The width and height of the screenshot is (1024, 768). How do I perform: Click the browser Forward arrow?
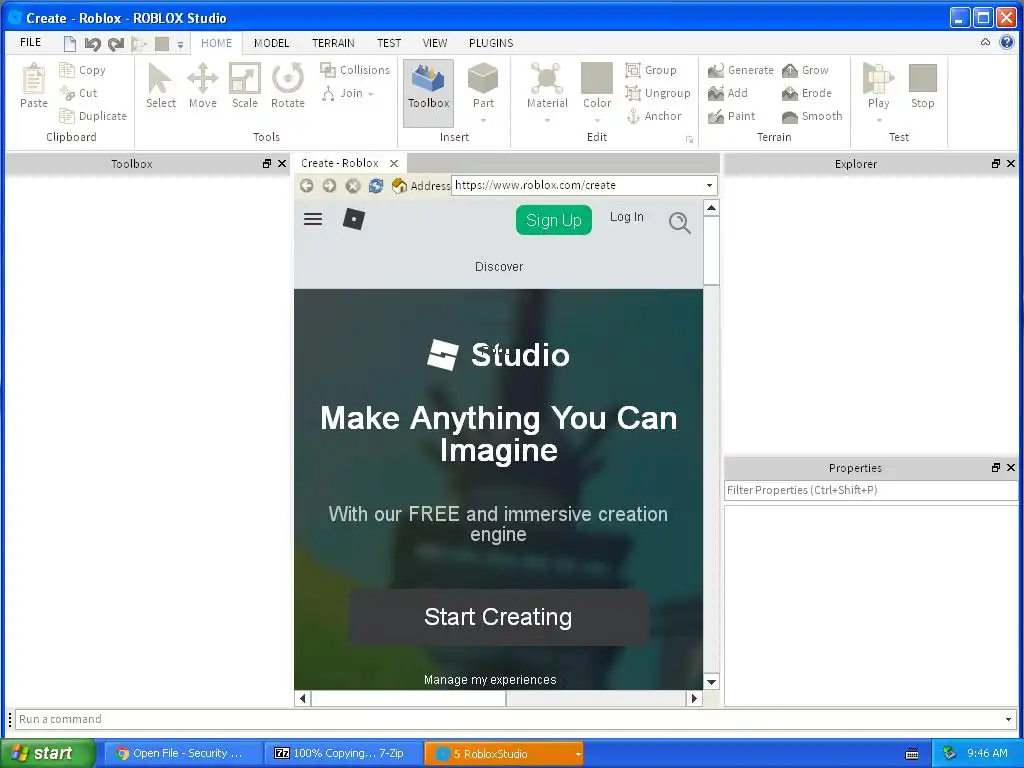[x=329, y=185]
